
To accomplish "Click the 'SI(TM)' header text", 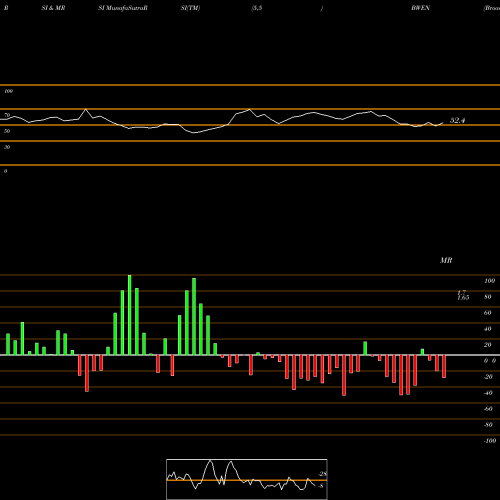I will click(190, 8).
